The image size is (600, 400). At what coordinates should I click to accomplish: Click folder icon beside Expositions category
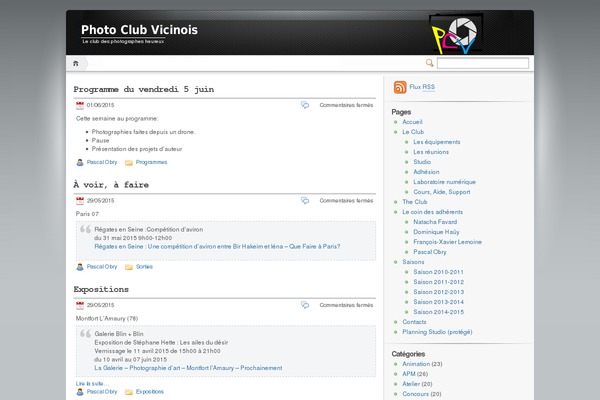coord(129,392)
